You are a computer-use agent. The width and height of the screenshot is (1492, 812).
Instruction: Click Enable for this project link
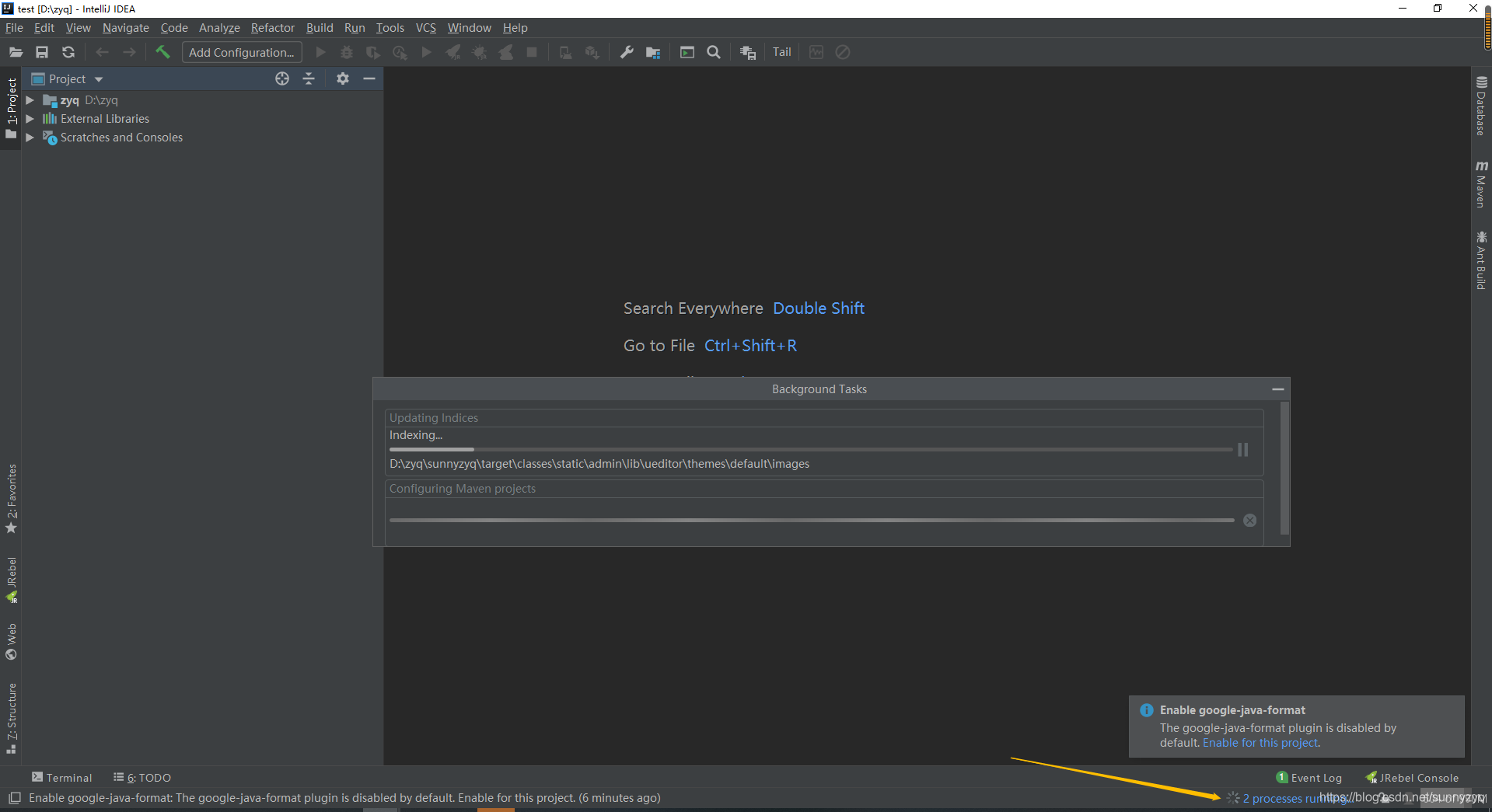pos(1260,743)
